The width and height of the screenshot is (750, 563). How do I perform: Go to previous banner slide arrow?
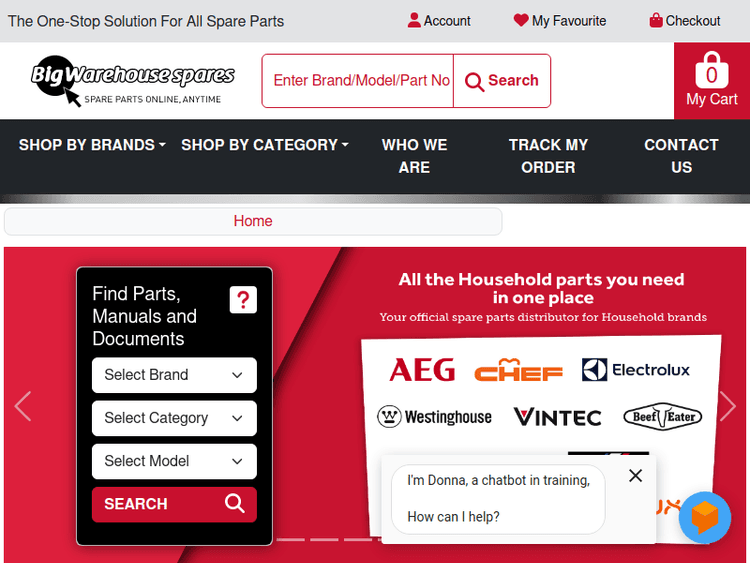click(23, 406)
